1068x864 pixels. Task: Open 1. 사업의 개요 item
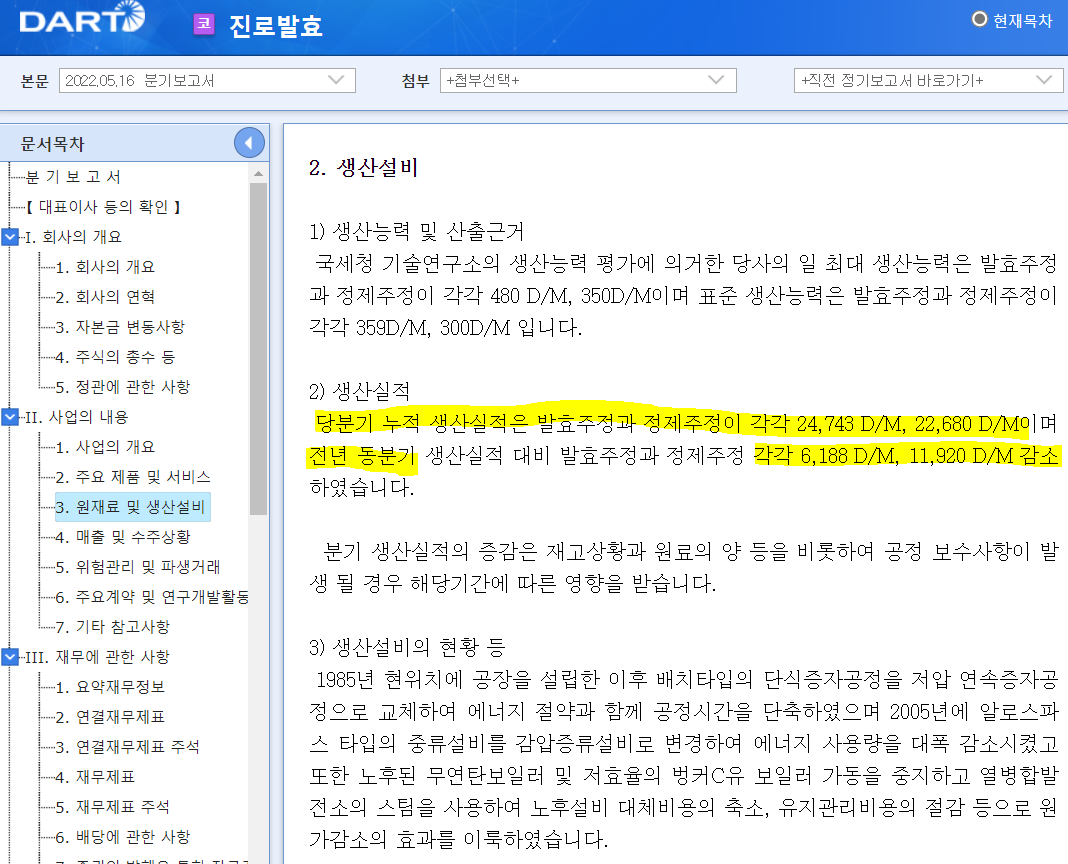(x=105, y=446)
